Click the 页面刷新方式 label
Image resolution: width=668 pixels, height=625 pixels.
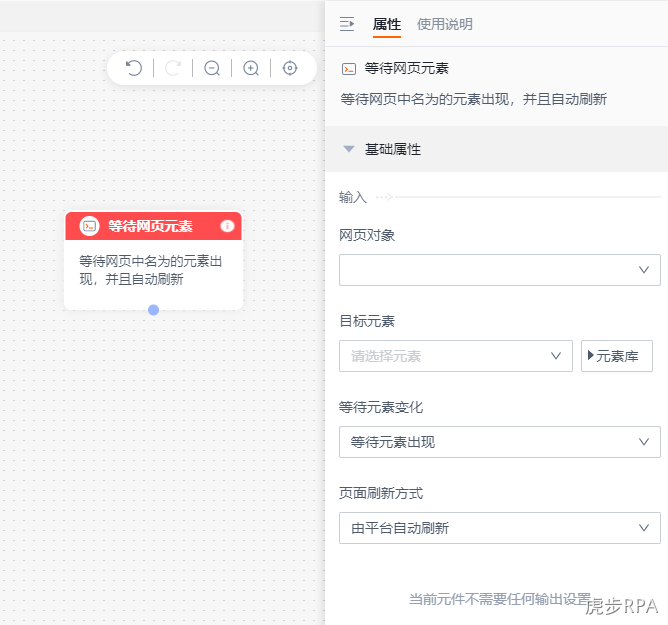(x=381, y=493)
